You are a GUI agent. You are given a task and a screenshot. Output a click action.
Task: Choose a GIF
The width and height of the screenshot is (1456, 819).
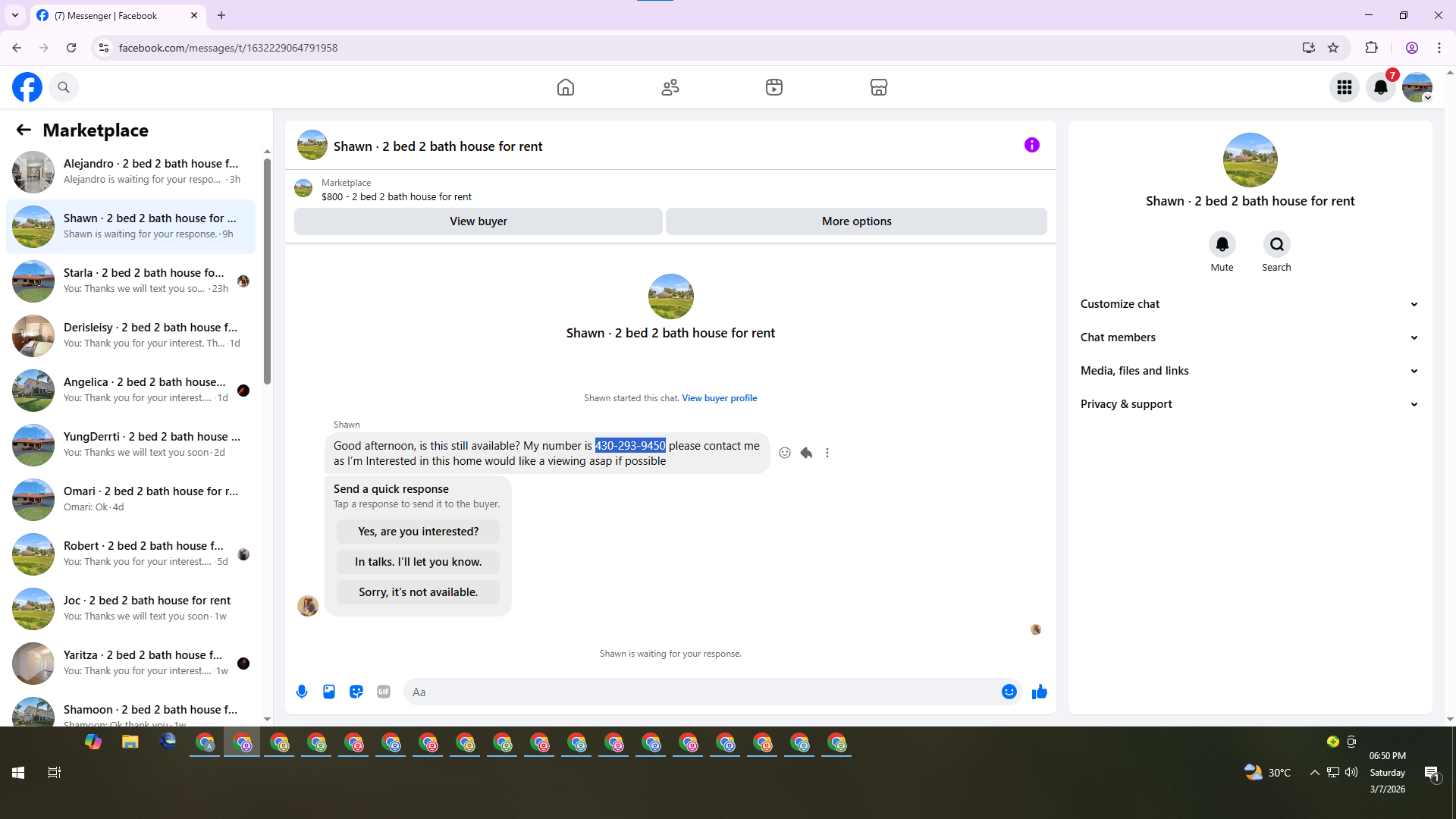pyautogui.click(x=384, y=692)
